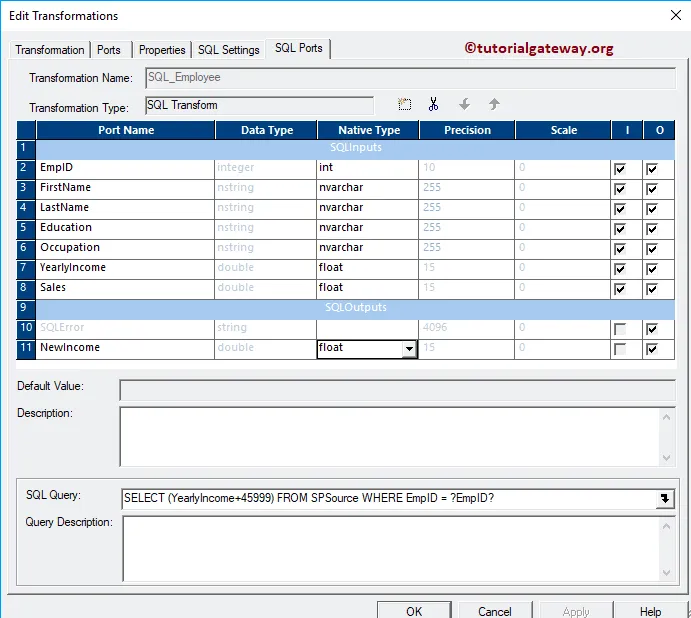This screenshot has width=691, height=618.
Task: Move port up with up arrow icon
Action: [x=494, y=104]
